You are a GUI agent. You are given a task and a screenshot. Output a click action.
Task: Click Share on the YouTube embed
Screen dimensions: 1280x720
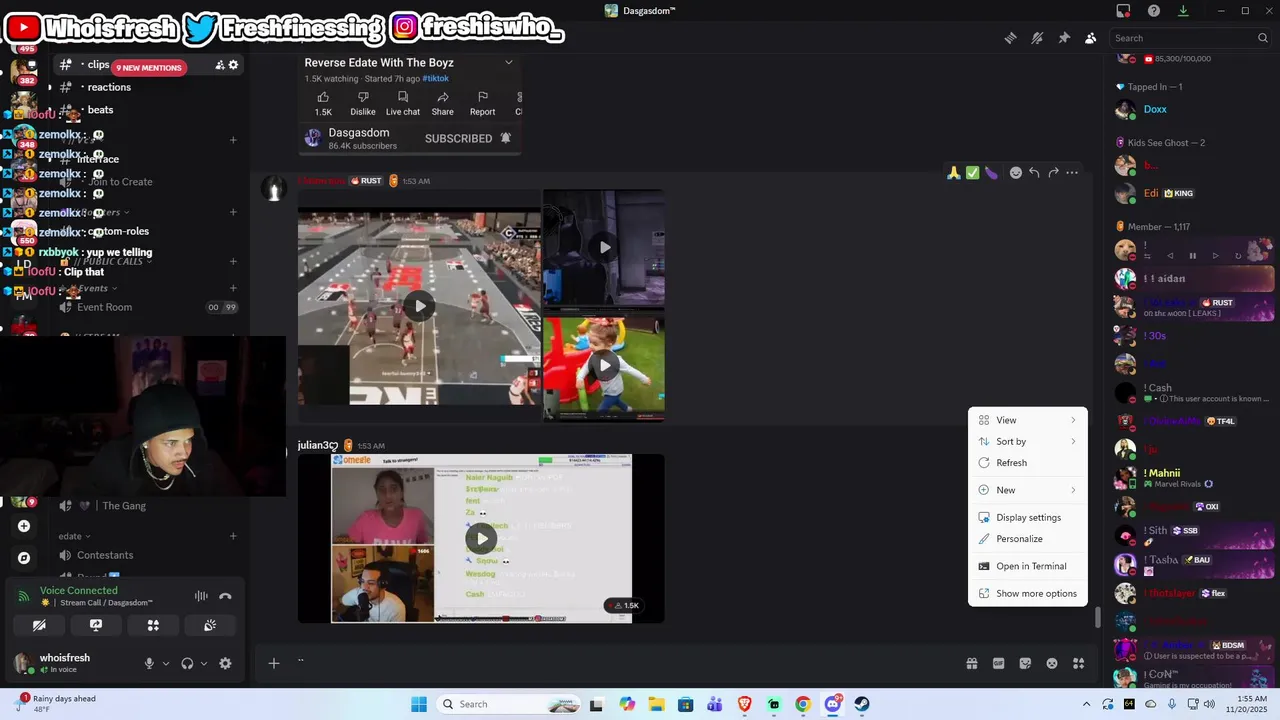(442, 103)
